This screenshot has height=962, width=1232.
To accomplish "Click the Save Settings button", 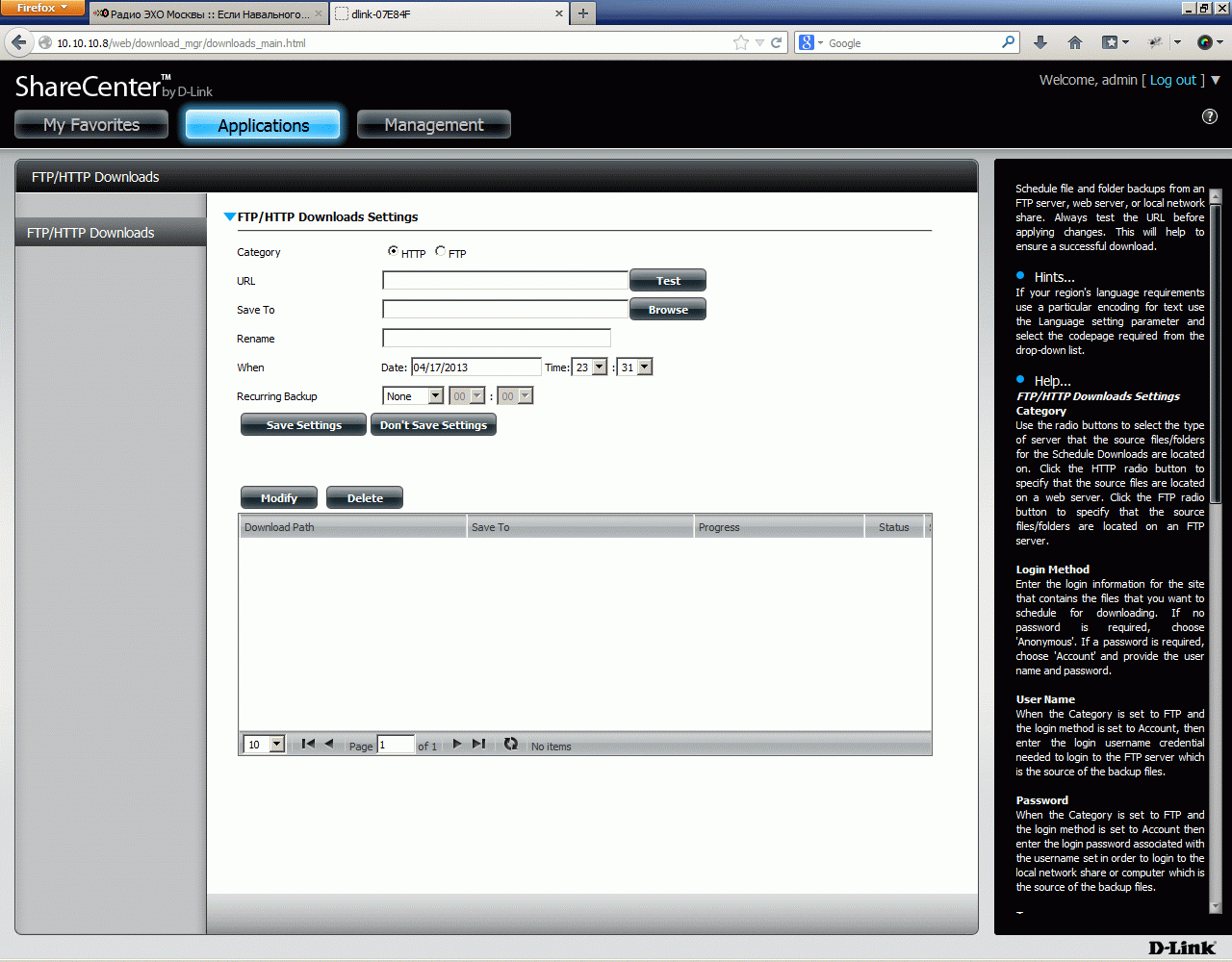I will click(x=303, y=424).
